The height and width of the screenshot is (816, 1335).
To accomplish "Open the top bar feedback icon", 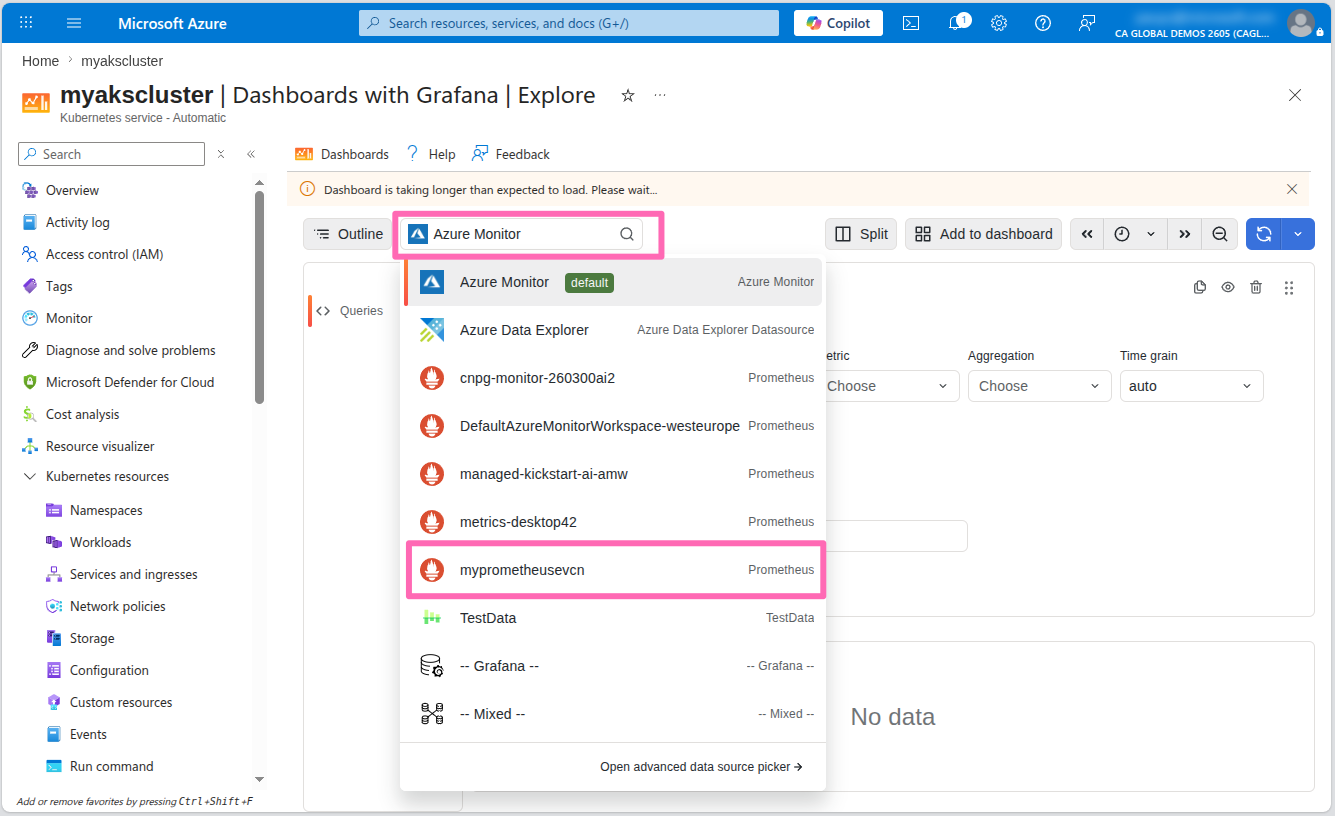I will 1087,23.
